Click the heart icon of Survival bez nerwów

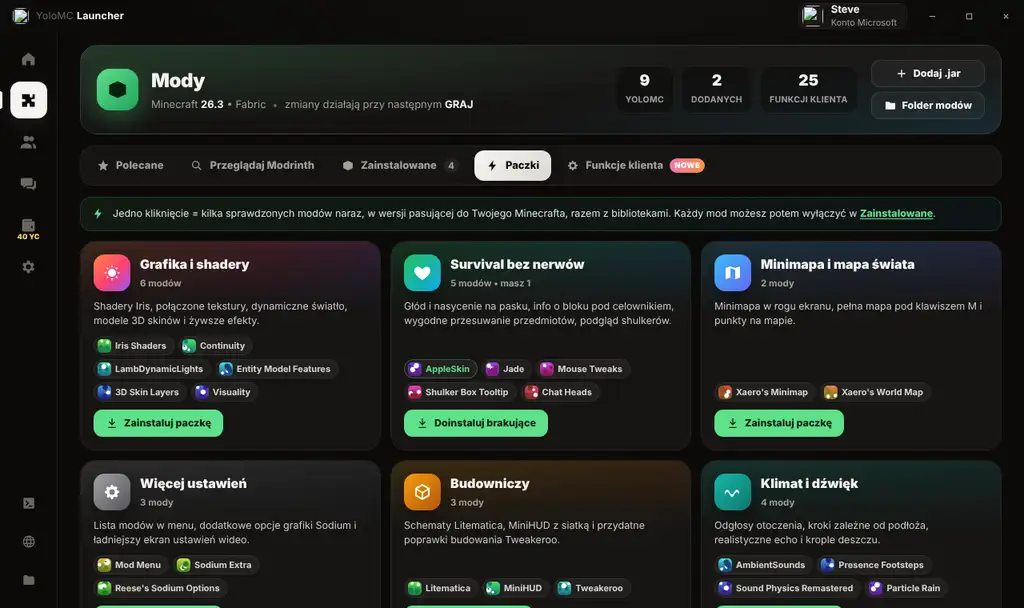pos(422,272)
